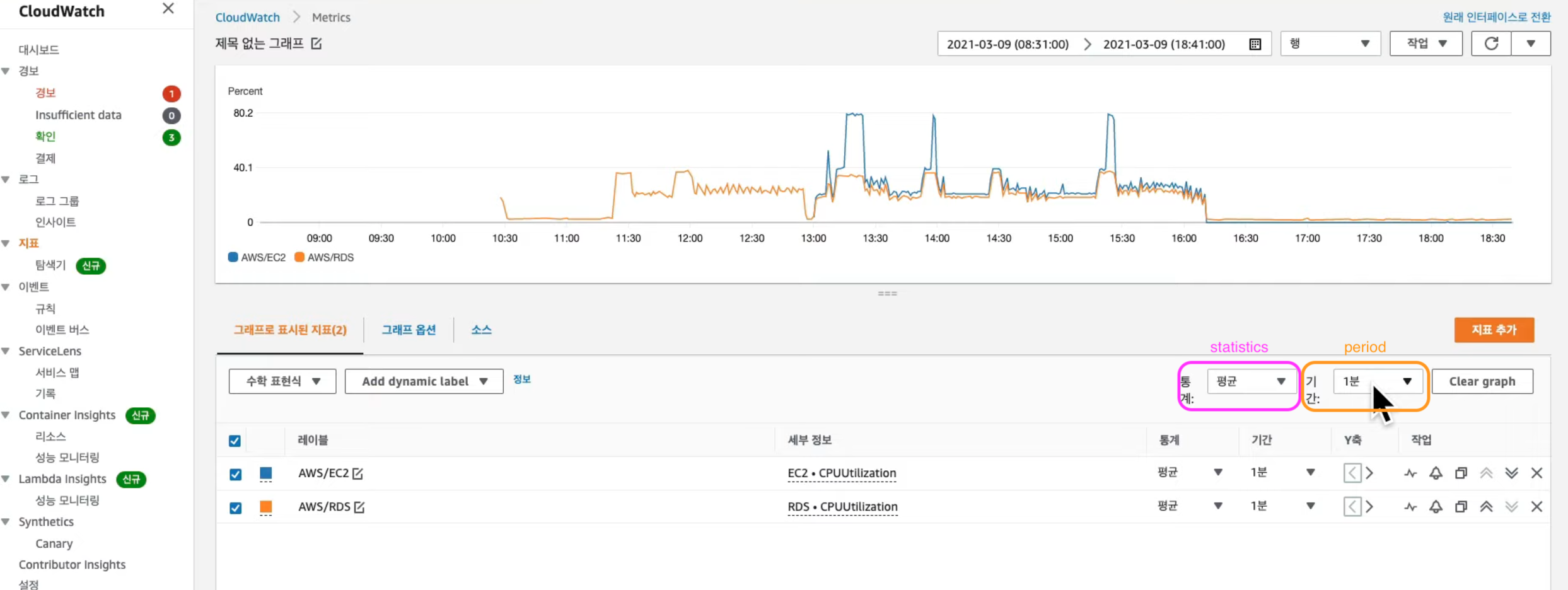Click the start time 2021-03-09 (08:31:00) field
The width and height of the screenshot is (1568, 590).
point(1008,44)
